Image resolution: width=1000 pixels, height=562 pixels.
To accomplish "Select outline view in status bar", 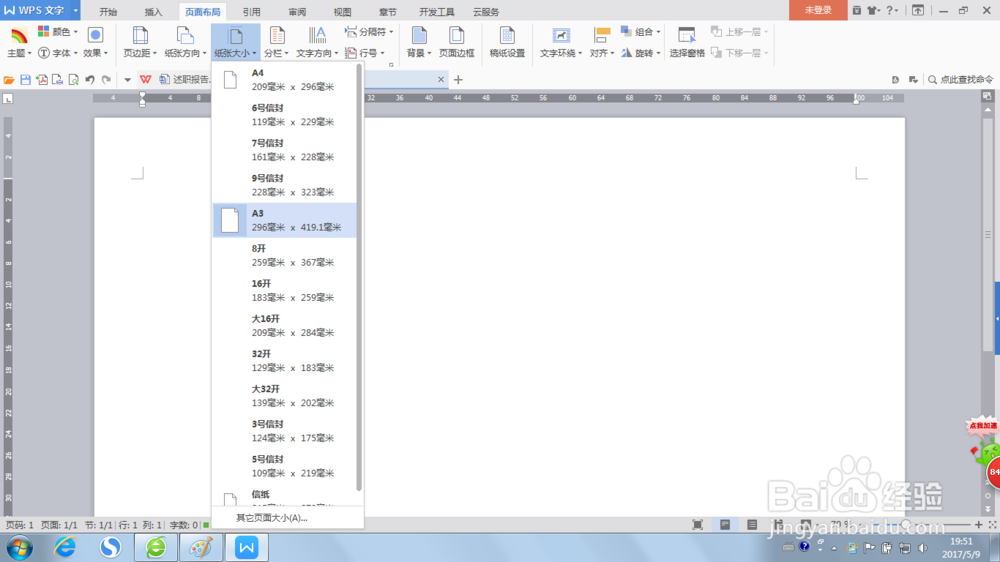I will click(752, 524).
